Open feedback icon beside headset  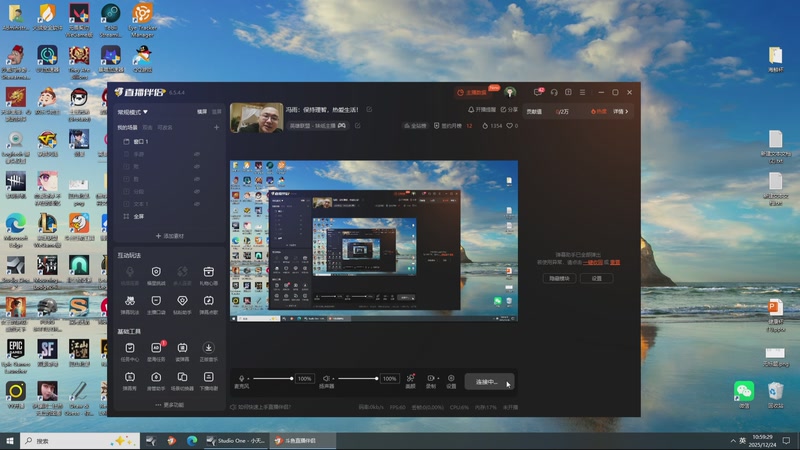click(568, 92)
